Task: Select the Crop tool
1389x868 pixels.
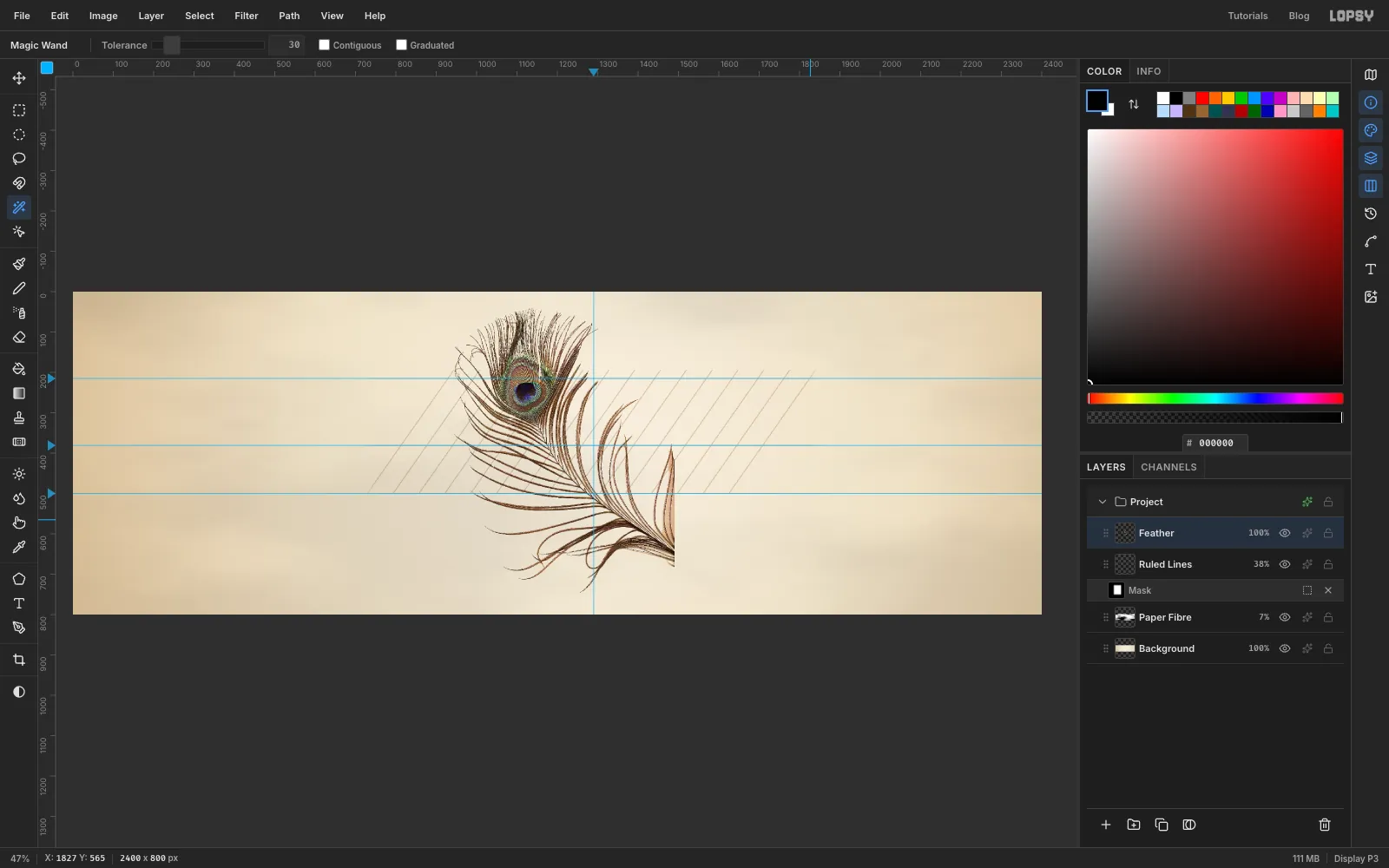Action: [19, 660]
